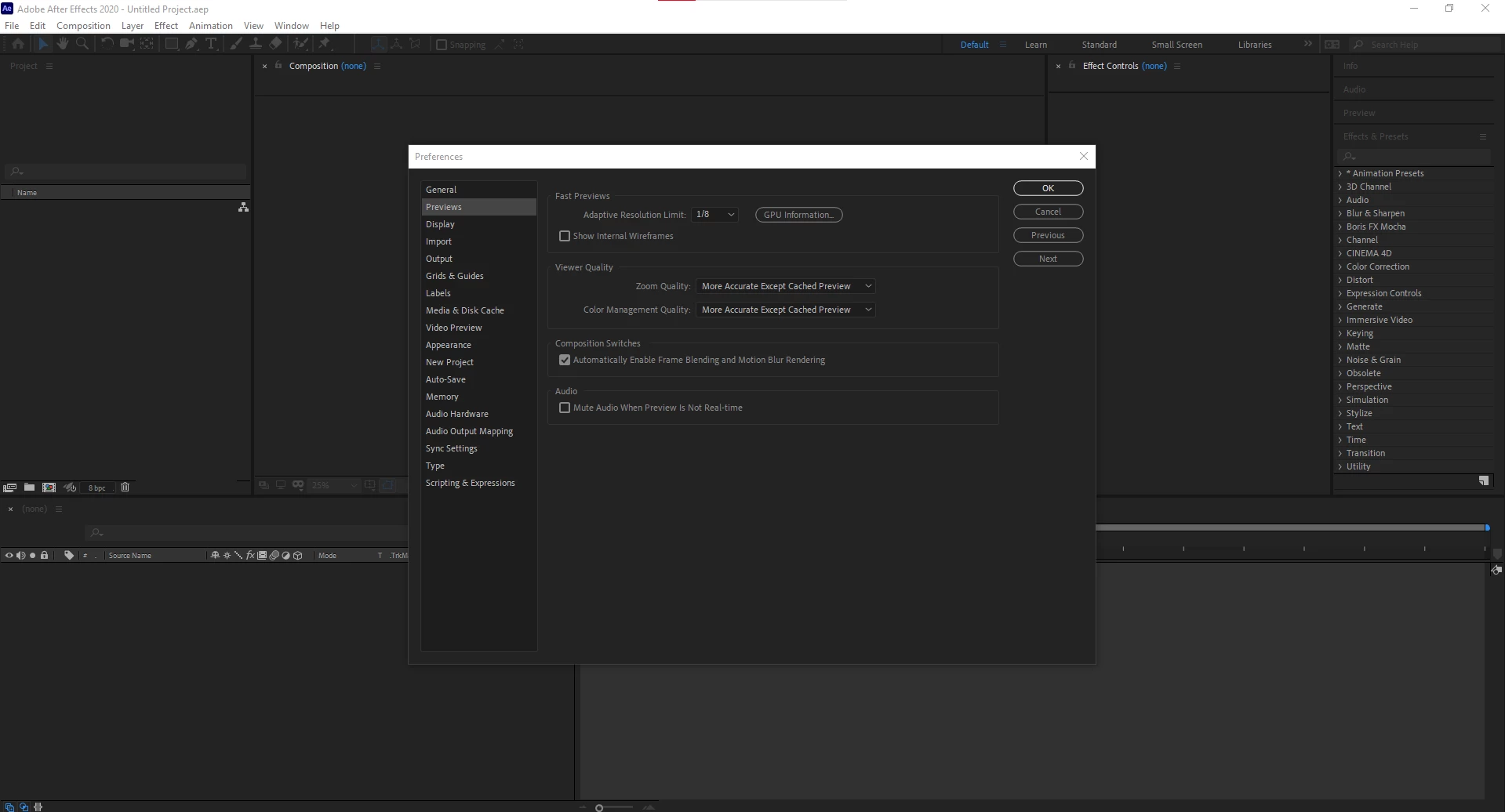The image size is (1505, 812).
Task: Click Cancel in Preferences dialog
Action: [x=1048, y=212]
